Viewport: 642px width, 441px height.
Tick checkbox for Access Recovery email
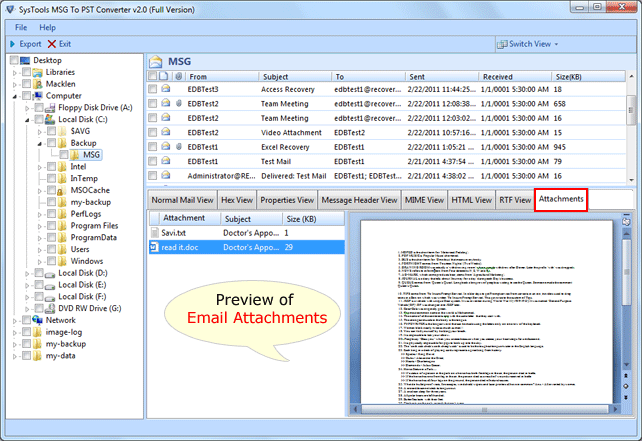point(153,89)
